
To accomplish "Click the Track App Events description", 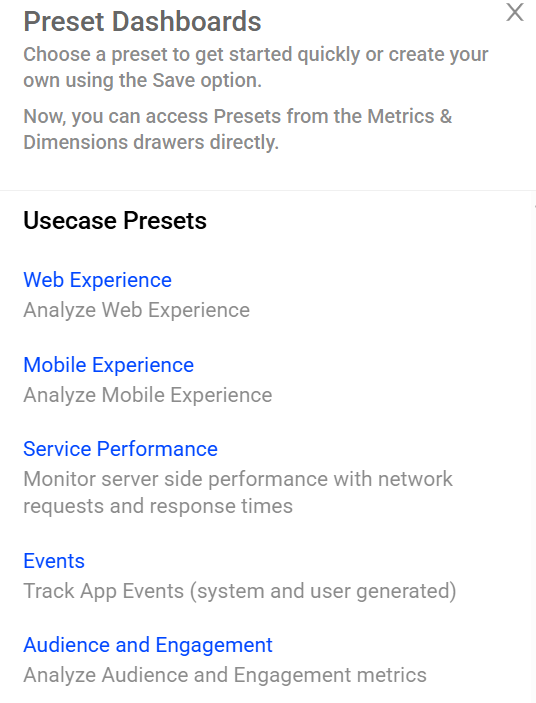I will pos(239,591).
